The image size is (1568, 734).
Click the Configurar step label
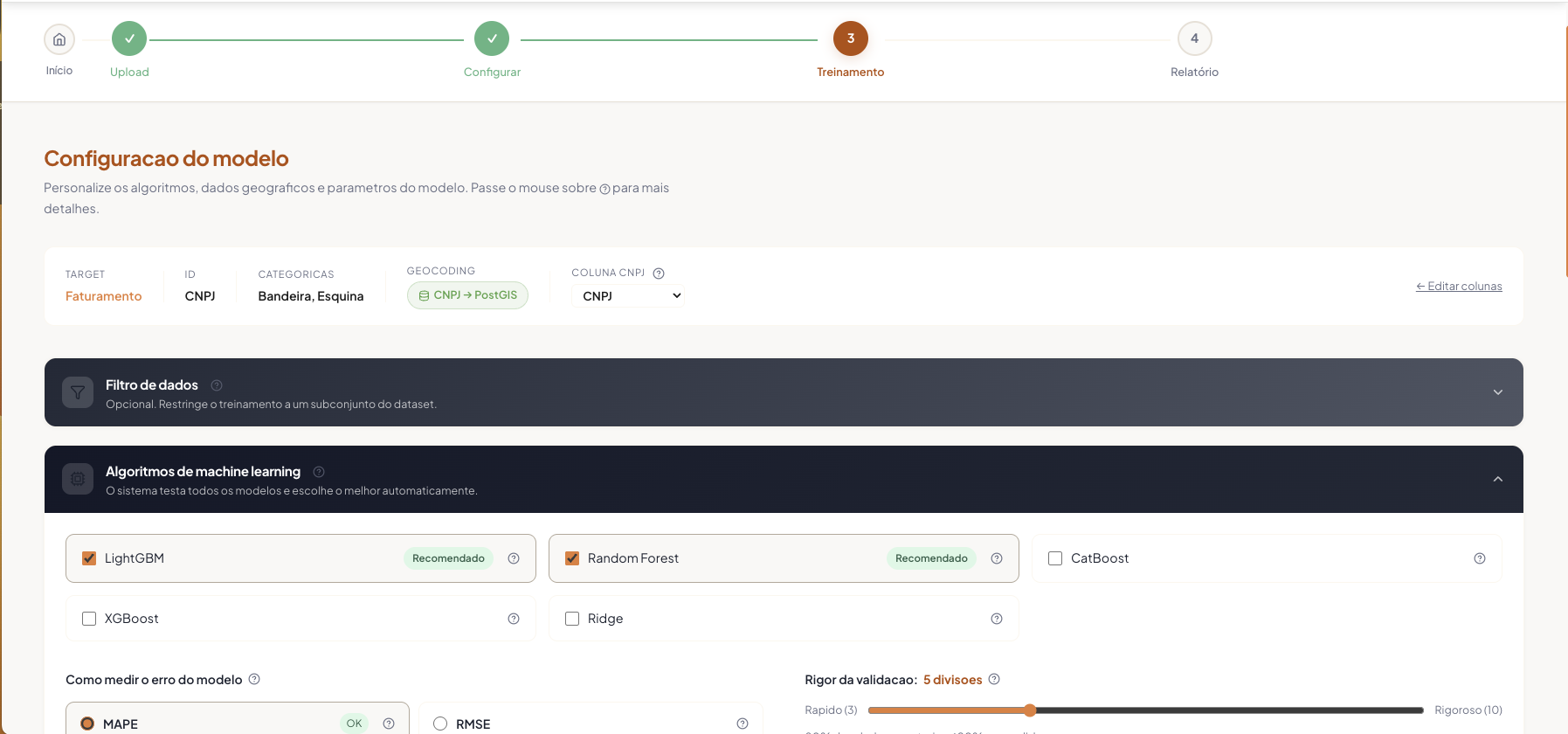point(492,73)
